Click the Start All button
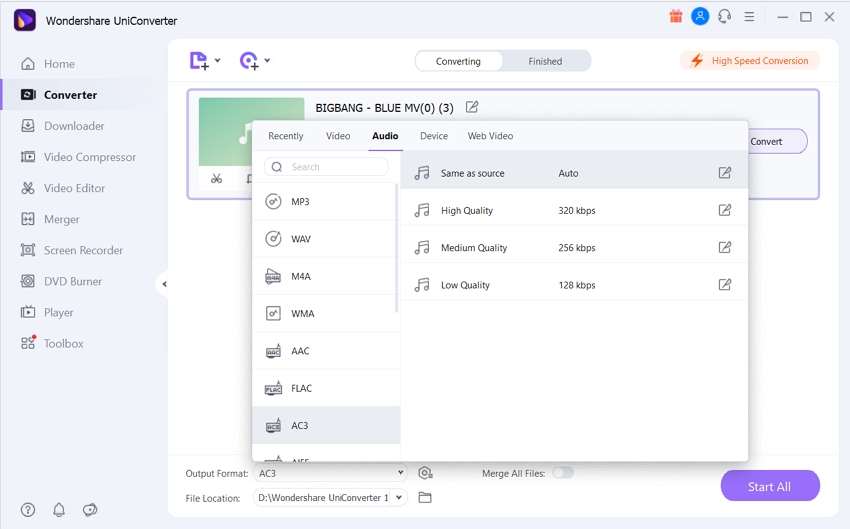The height and width of the screenshot is (529, 850). 770,486
